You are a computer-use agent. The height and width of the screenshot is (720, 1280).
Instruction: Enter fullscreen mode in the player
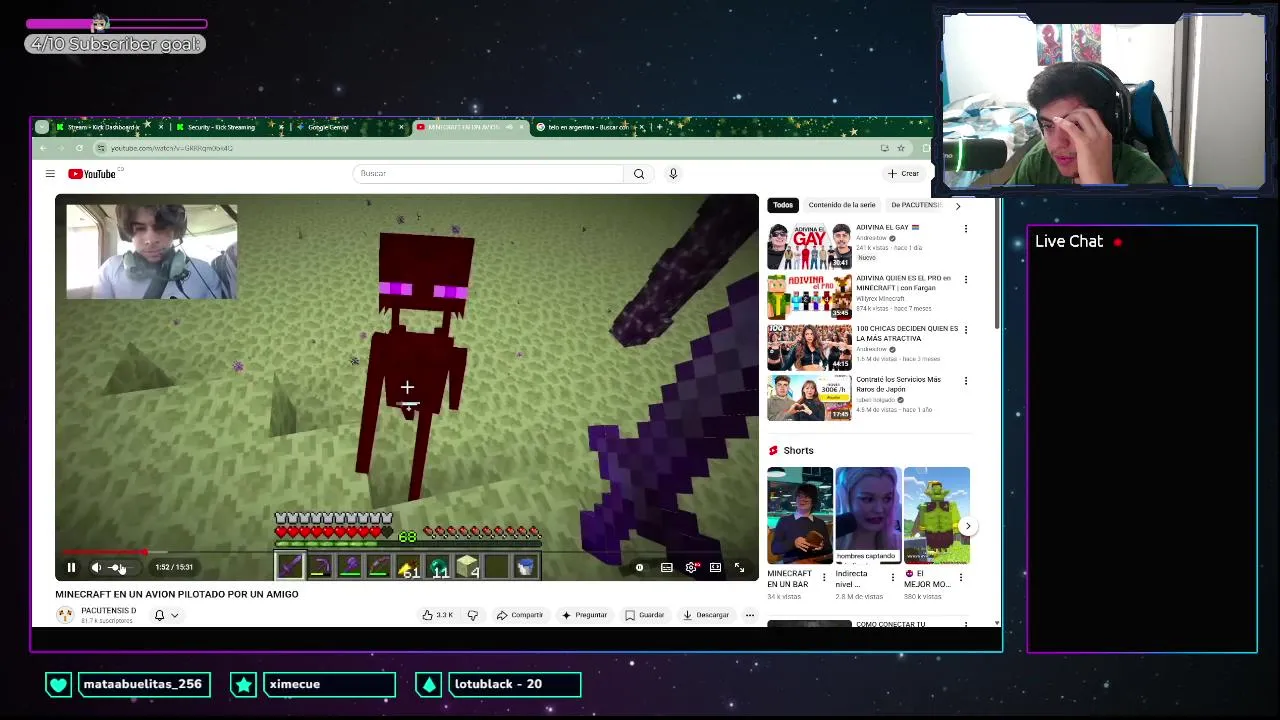739,568
